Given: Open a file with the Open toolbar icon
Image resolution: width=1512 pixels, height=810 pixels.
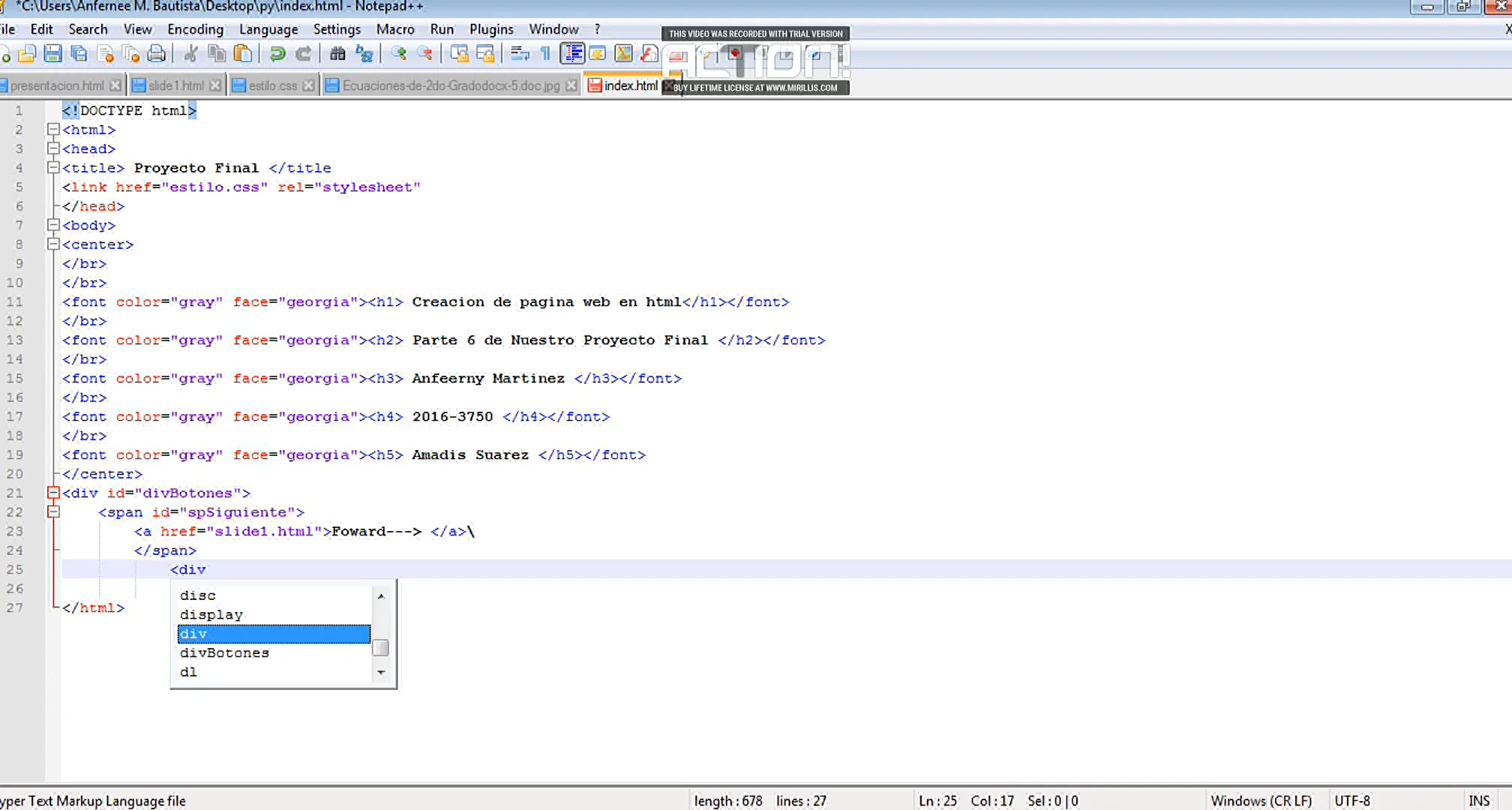Looking at the screenshot, I should coord(27,54).
